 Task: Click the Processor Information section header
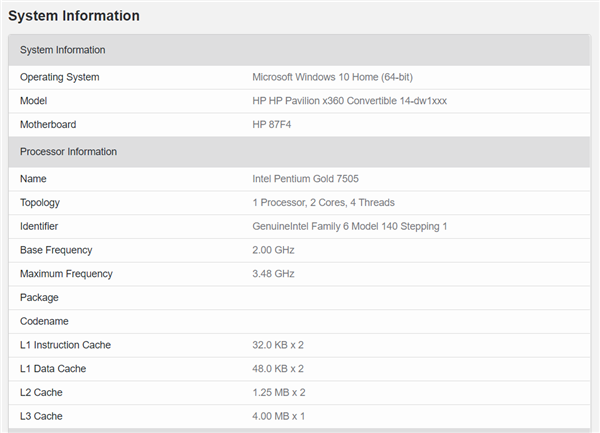(x=69, y=152)
